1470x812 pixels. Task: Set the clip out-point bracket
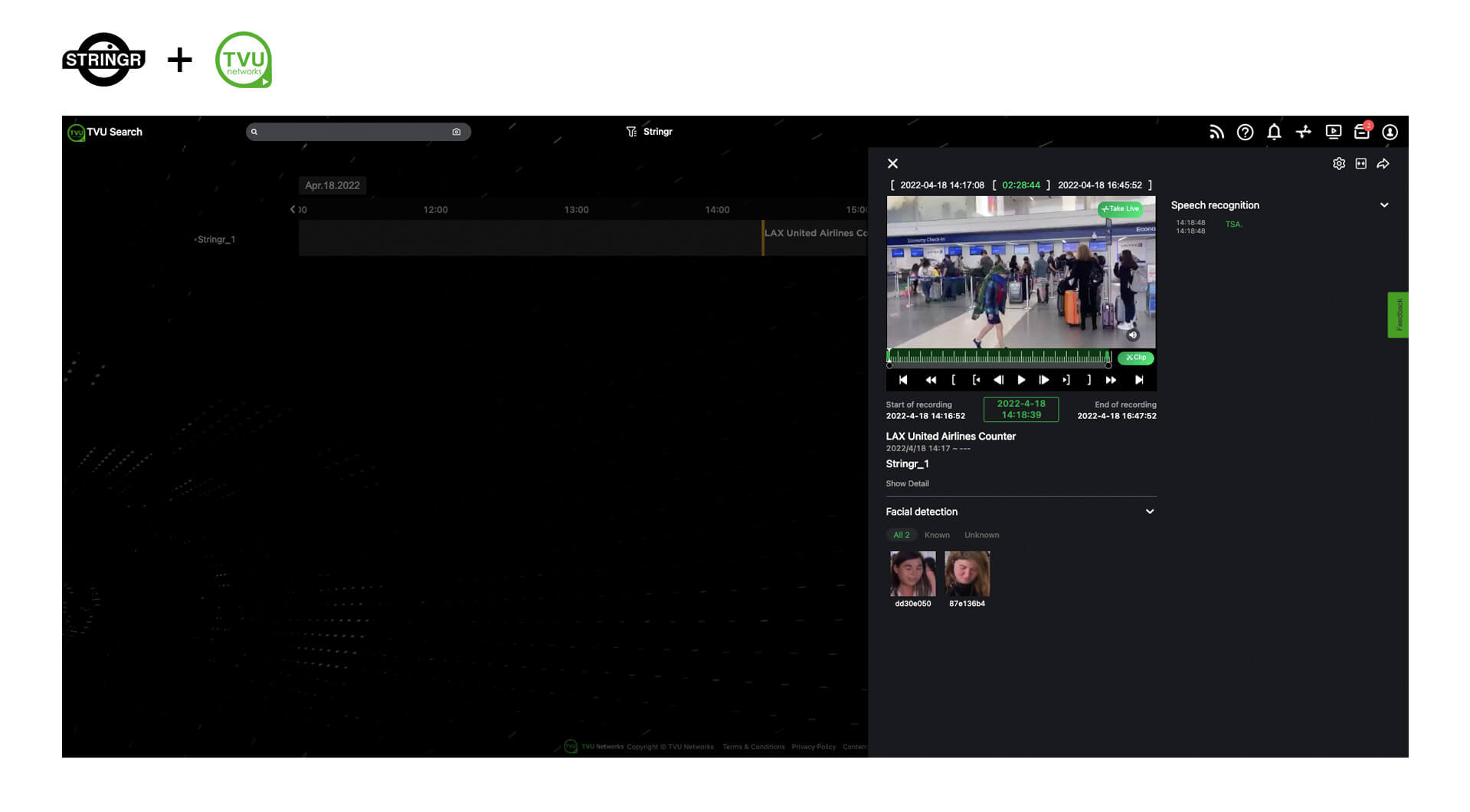pos(1089,380)
